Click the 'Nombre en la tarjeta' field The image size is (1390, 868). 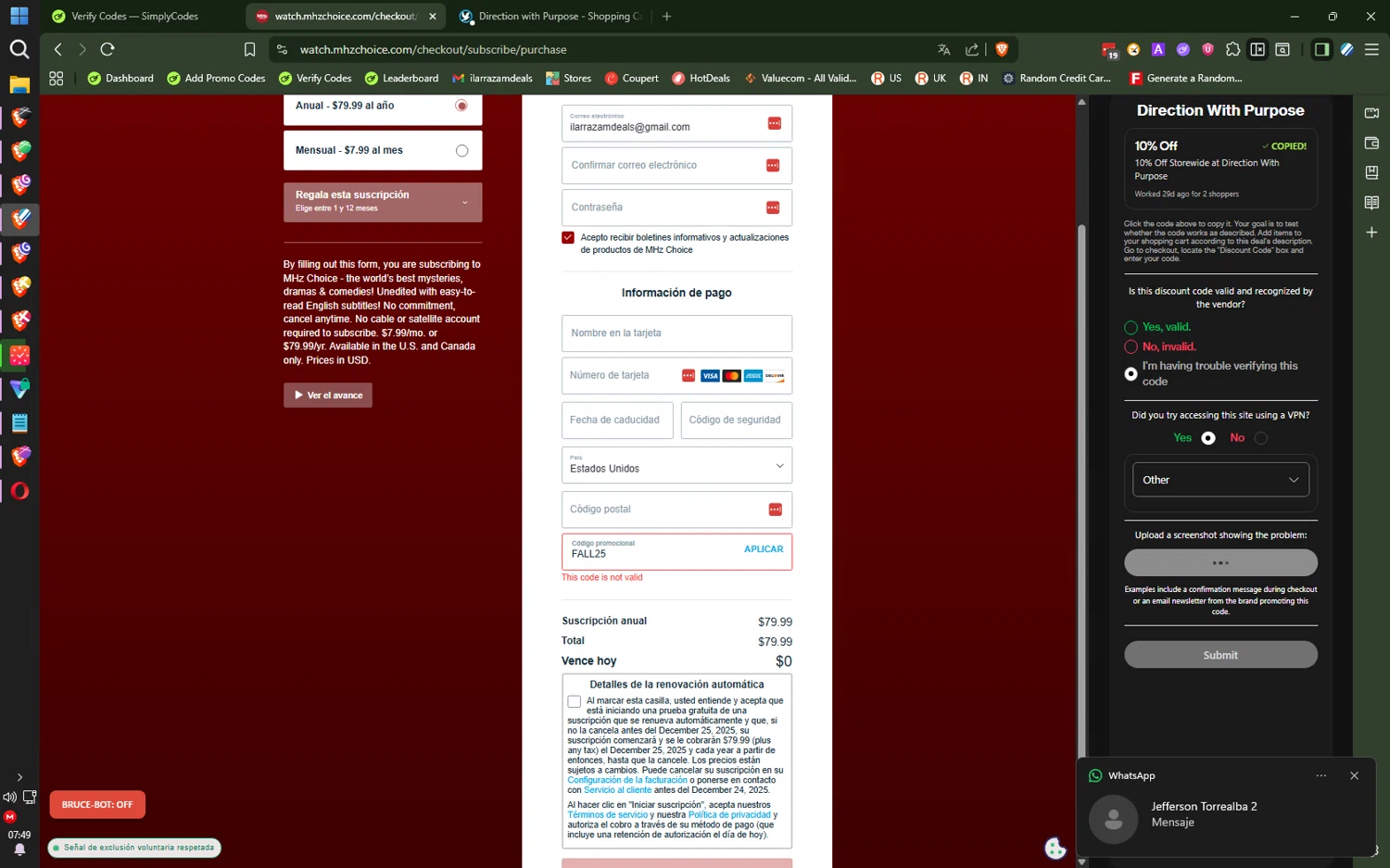point(676,333)
